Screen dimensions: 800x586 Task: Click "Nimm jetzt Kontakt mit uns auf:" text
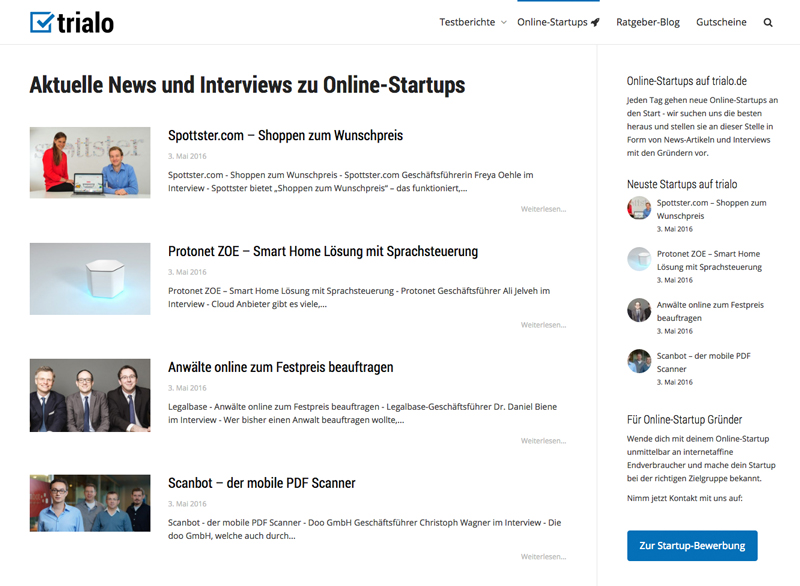pyautogui.click(x=685, y=498)
